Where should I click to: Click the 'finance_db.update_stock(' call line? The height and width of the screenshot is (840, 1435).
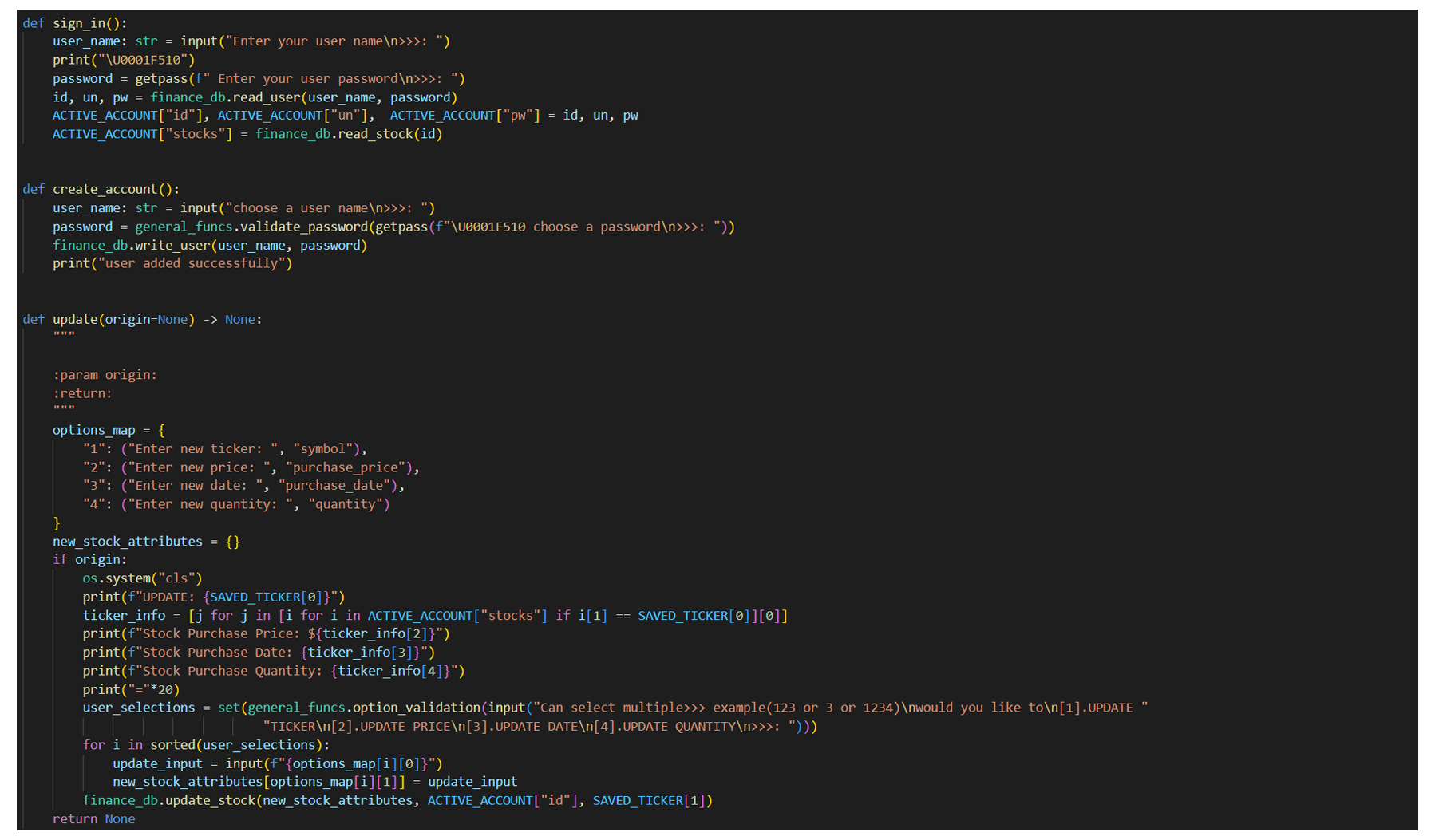[x=397, y=801]
